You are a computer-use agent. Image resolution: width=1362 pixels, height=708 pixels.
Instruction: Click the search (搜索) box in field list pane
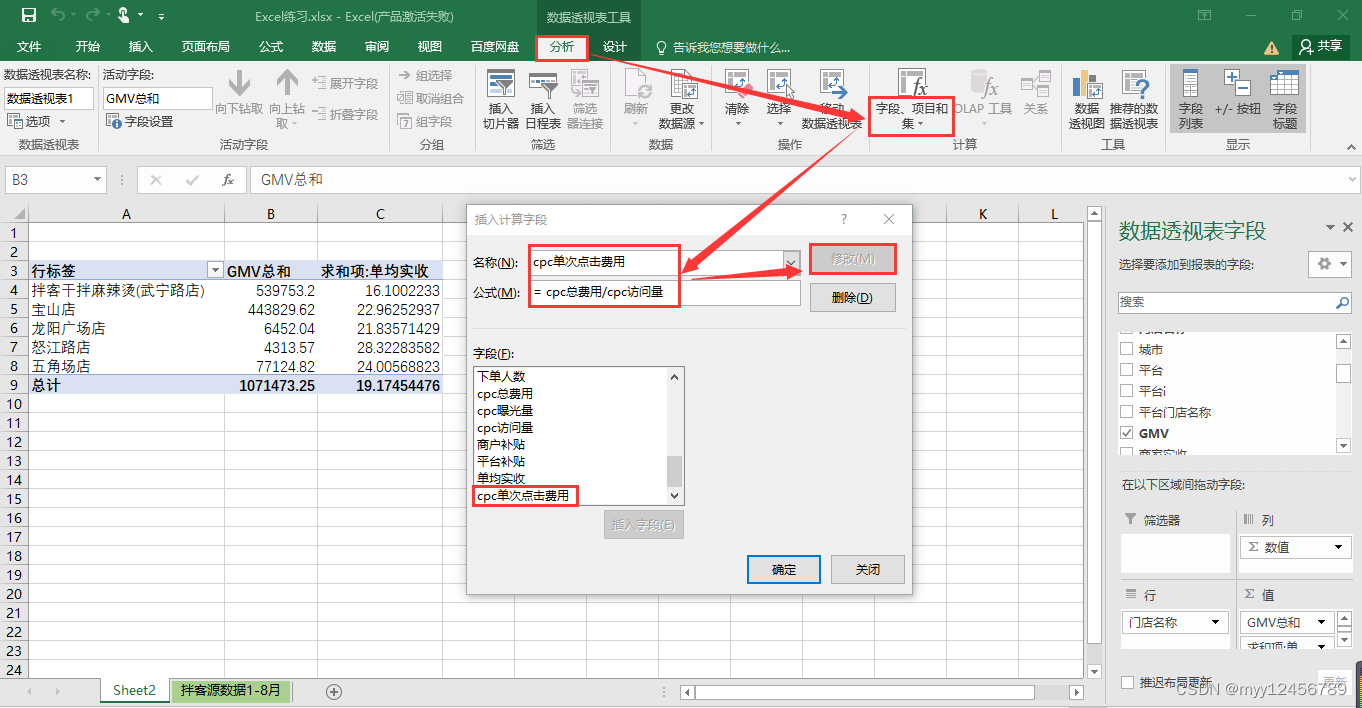click(1234, 302)
